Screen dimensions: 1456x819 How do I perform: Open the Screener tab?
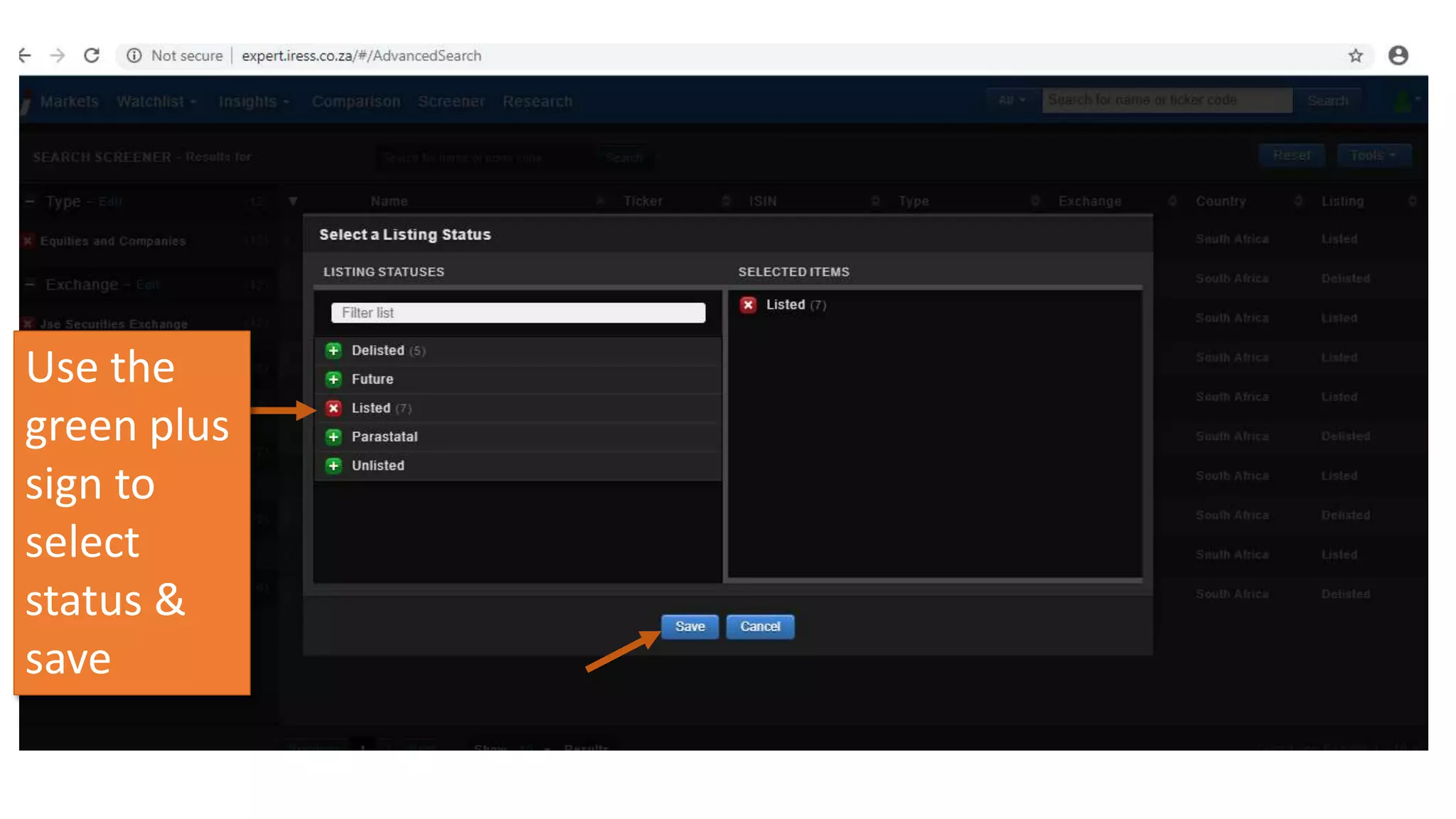[451, 102]
